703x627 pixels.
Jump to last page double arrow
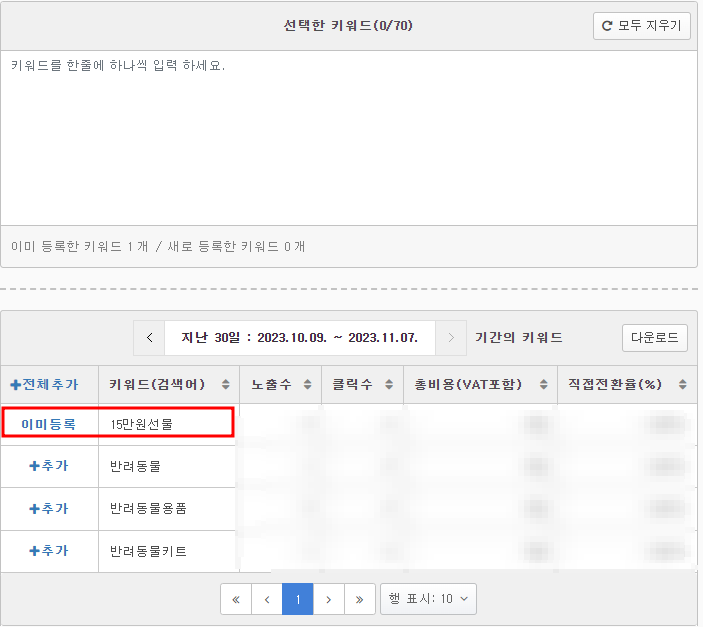tap(360, 599)
